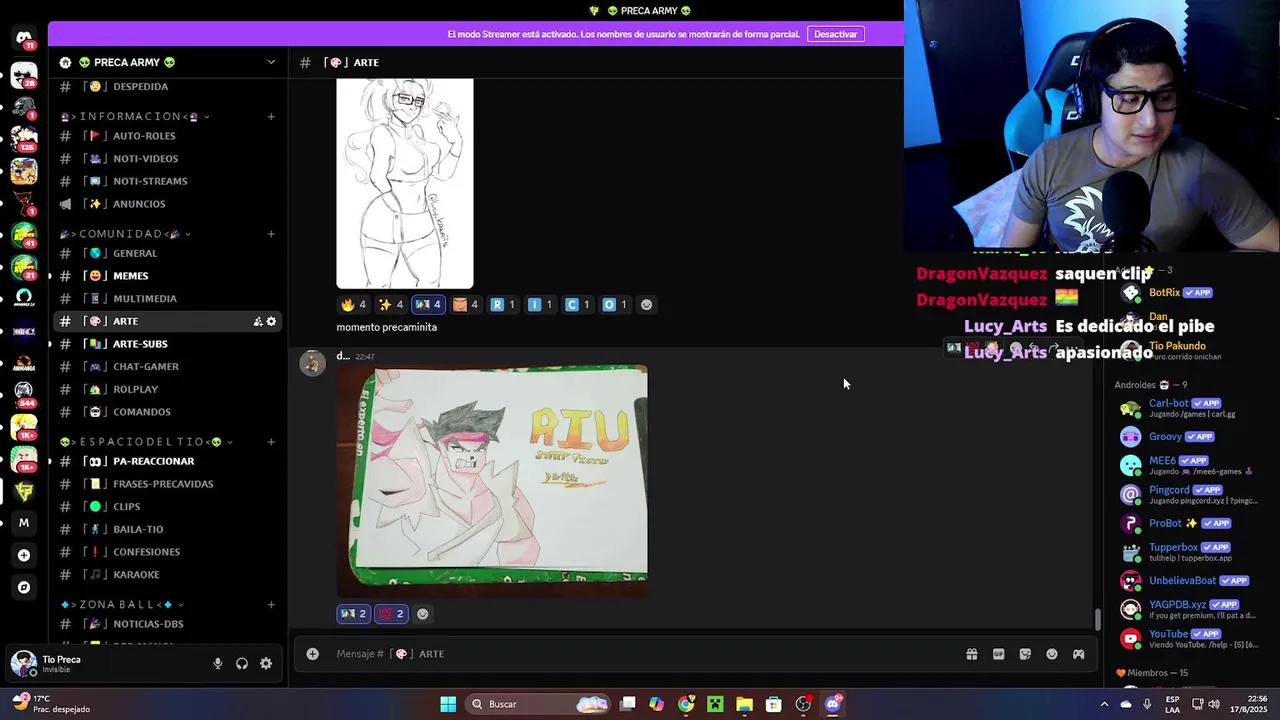
Task: Click avatar of user who posted at 22:47
Action: coord(313,362)
